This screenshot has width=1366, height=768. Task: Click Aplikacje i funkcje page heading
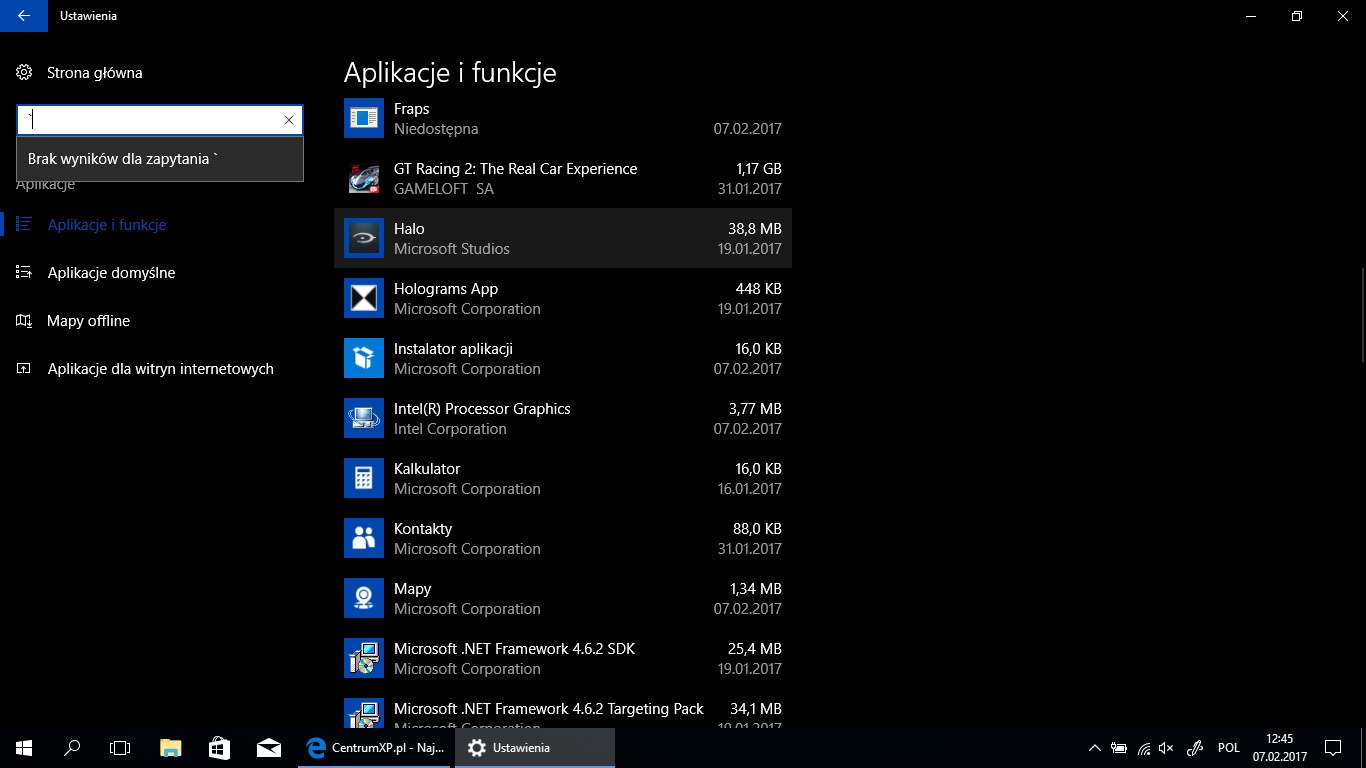450,72
